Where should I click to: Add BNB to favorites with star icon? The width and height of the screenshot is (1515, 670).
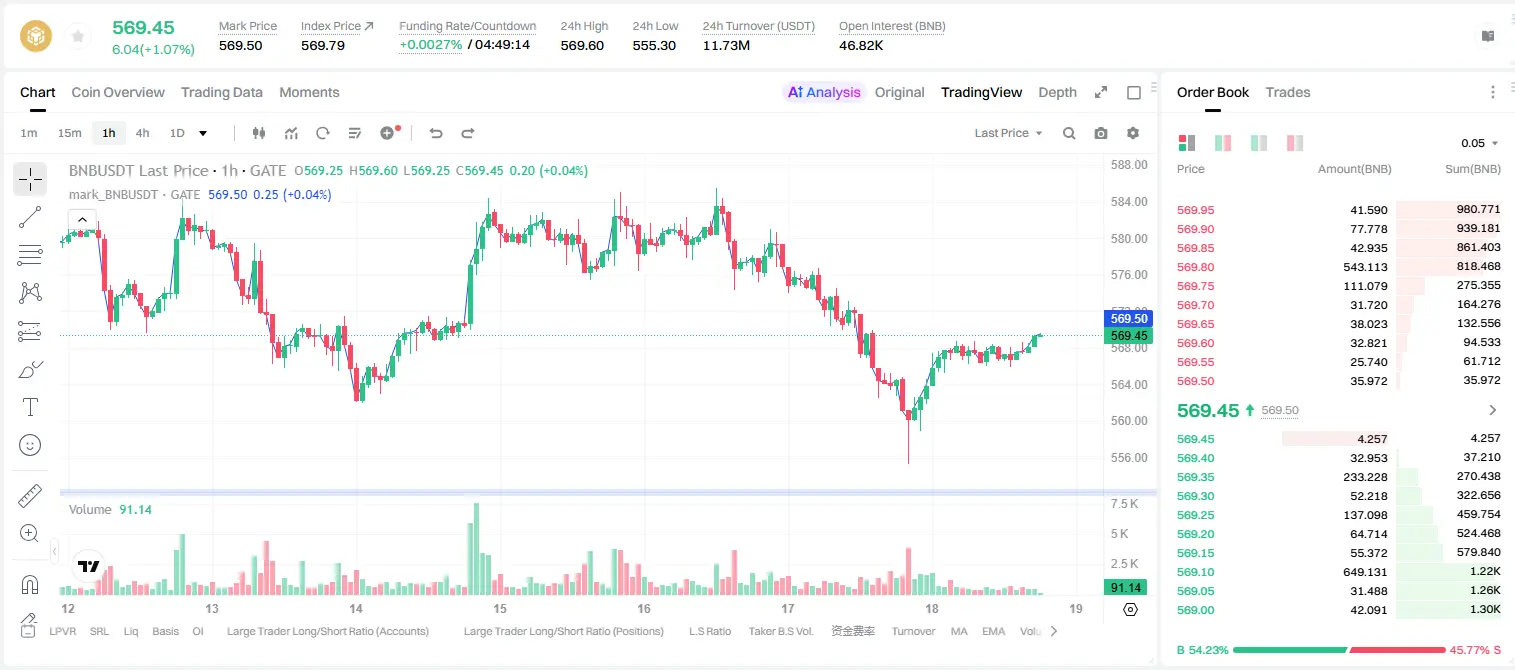[x=77, y=37]
